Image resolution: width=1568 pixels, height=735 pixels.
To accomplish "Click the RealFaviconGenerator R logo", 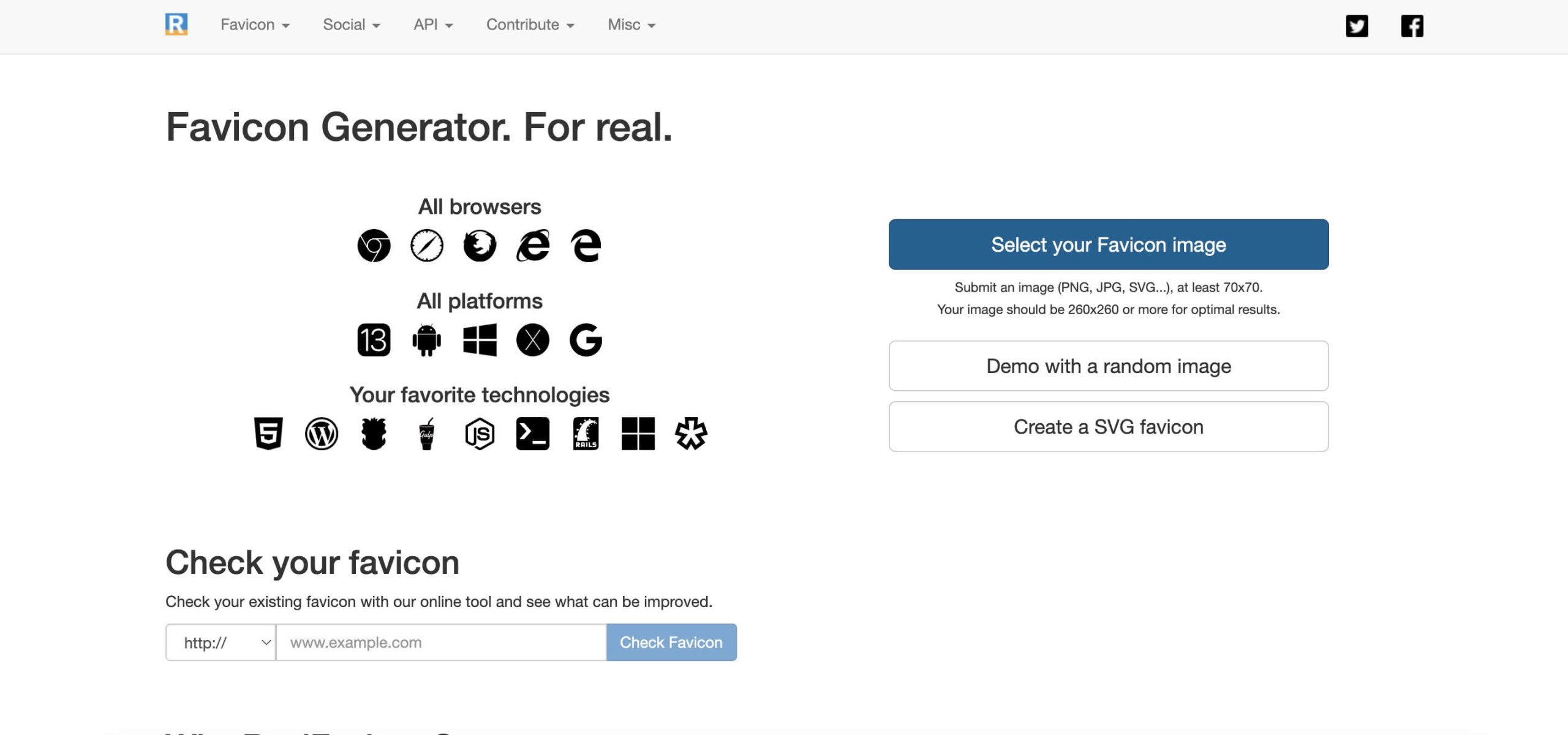I will (x=176, y=24).
